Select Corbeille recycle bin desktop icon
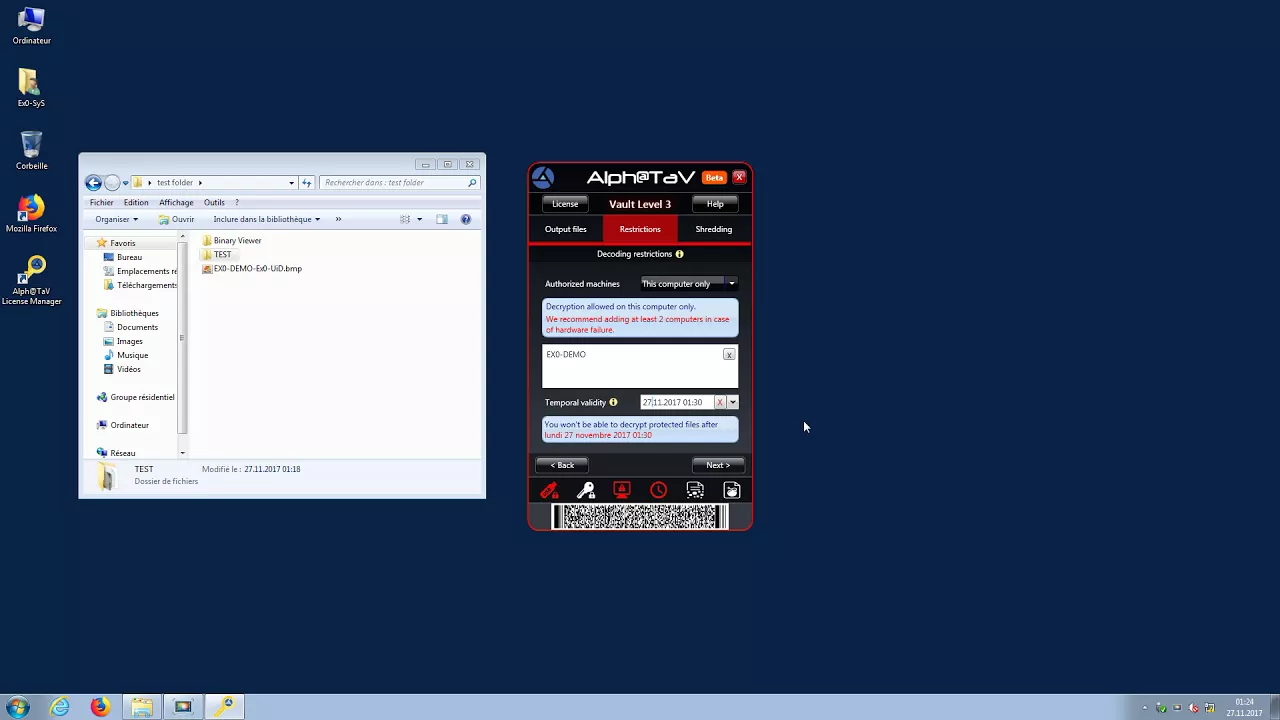Screen dimensions: 1280x720 click(x=31, y=151)
